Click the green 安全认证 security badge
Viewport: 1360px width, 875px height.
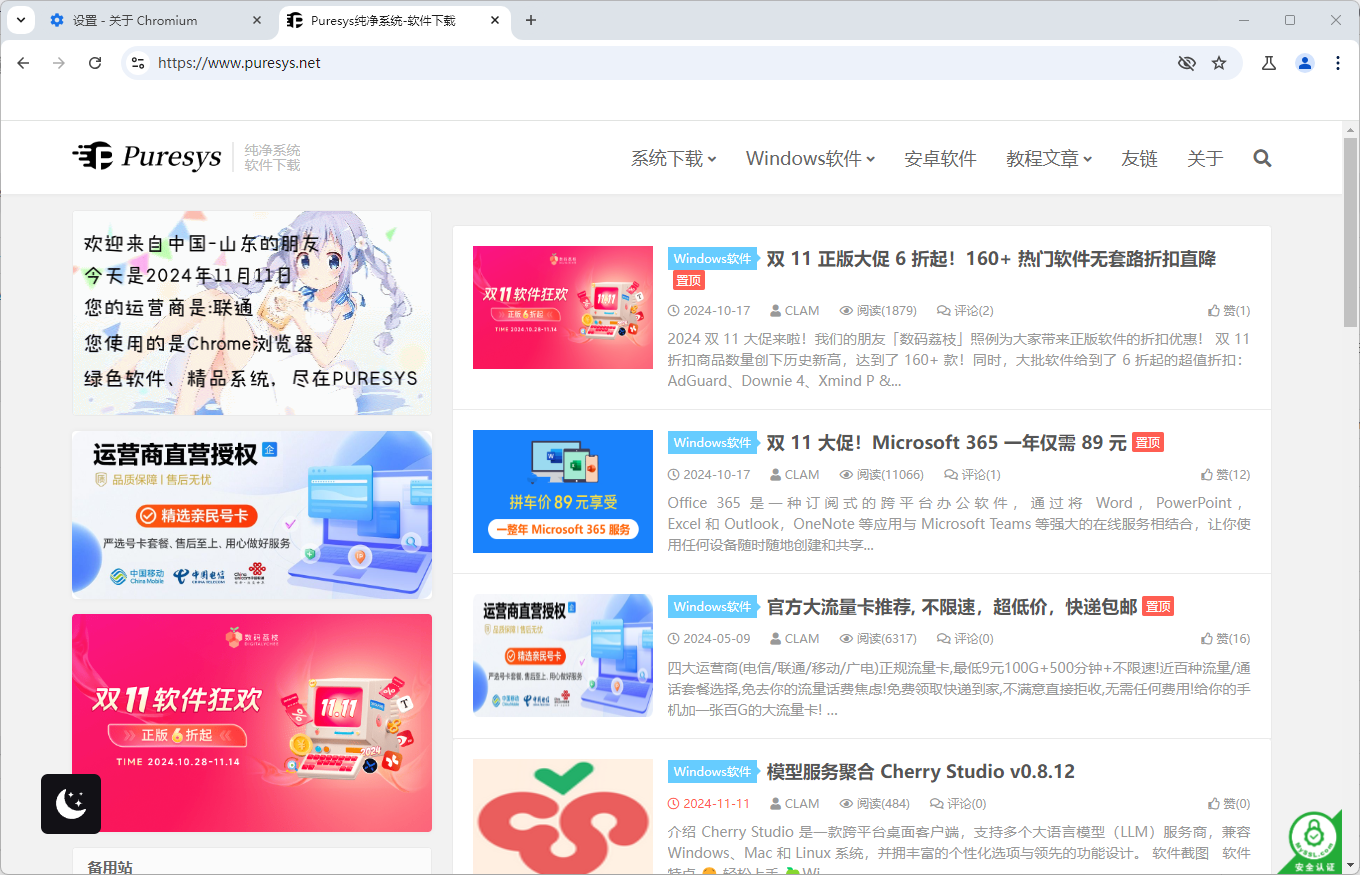[1315, 838]
